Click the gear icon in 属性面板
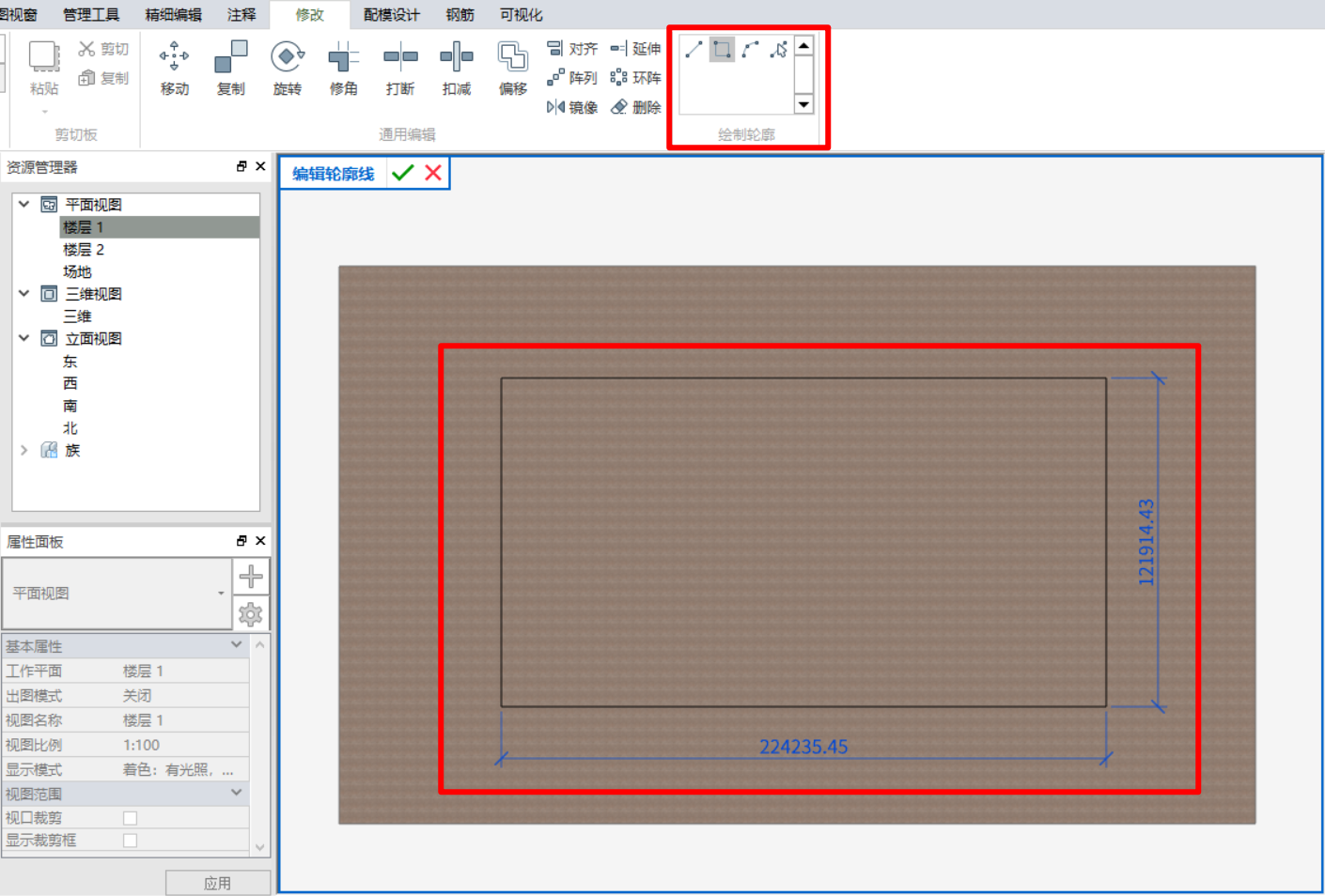Image resolution: width=1325 pixels, height=896 pixels. click(x=251, y=614)
